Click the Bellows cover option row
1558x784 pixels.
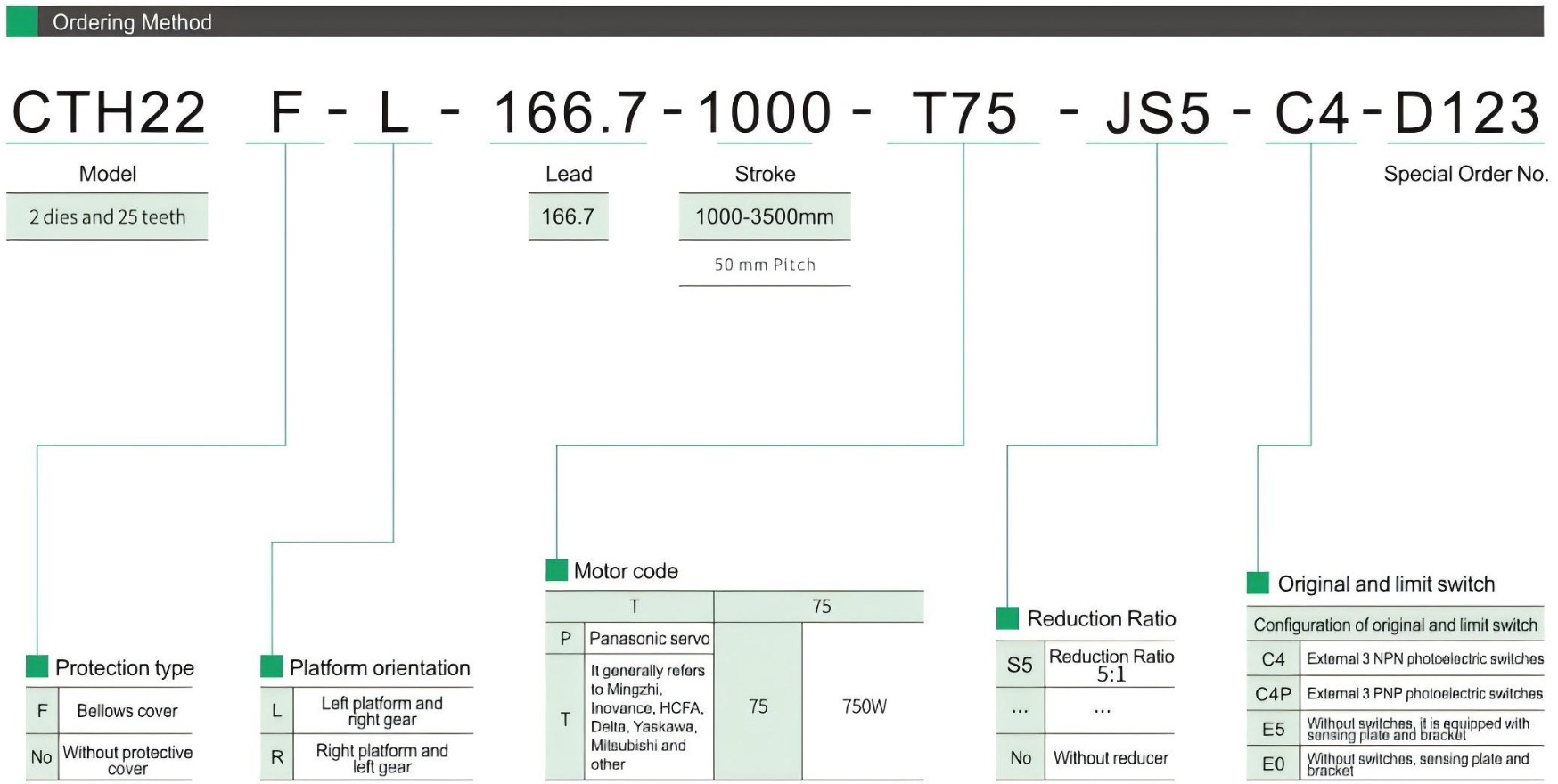click(127, 711)
